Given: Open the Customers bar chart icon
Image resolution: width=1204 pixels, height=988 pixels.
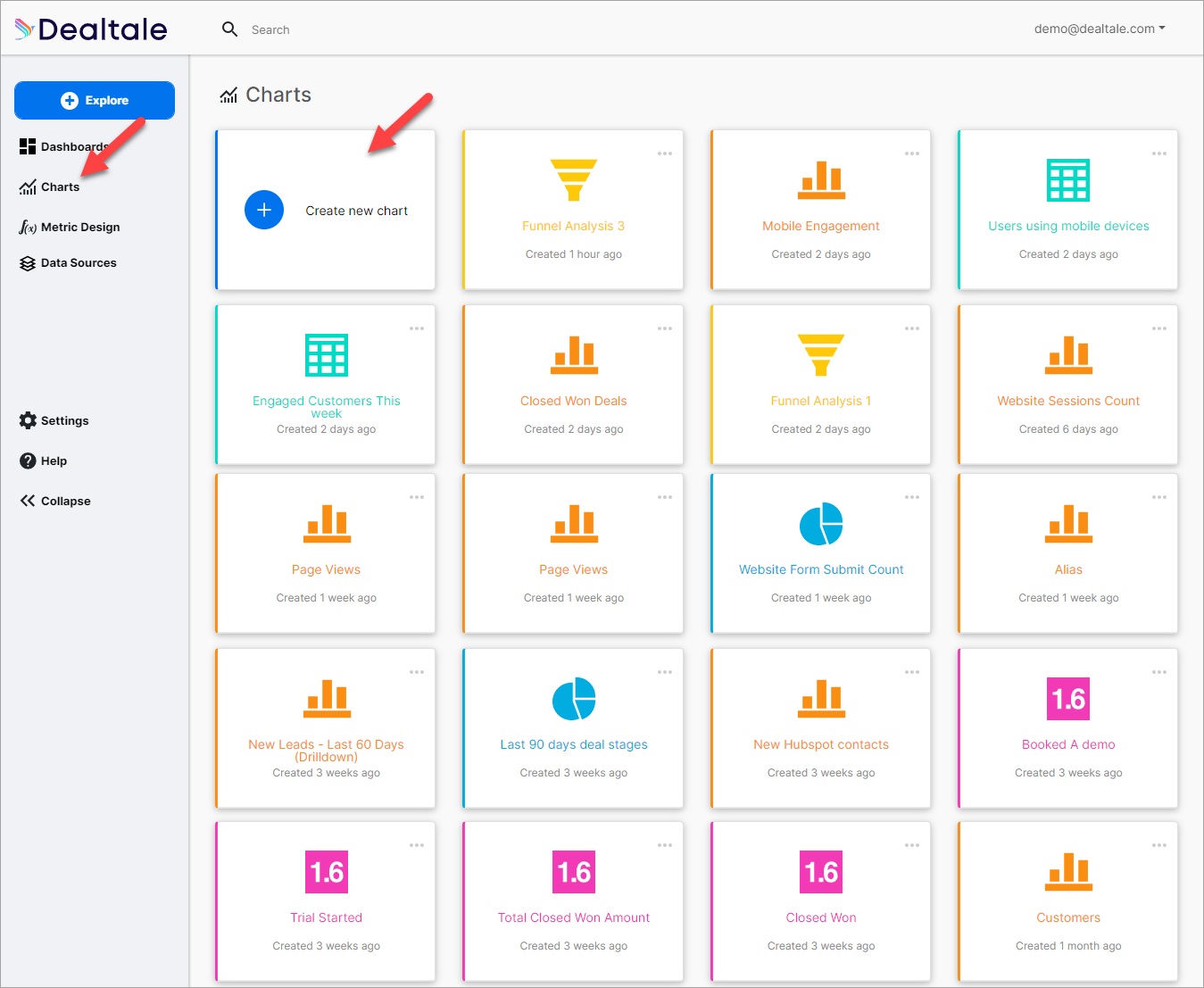Looking at the screenshot, I should point(1068,872).
